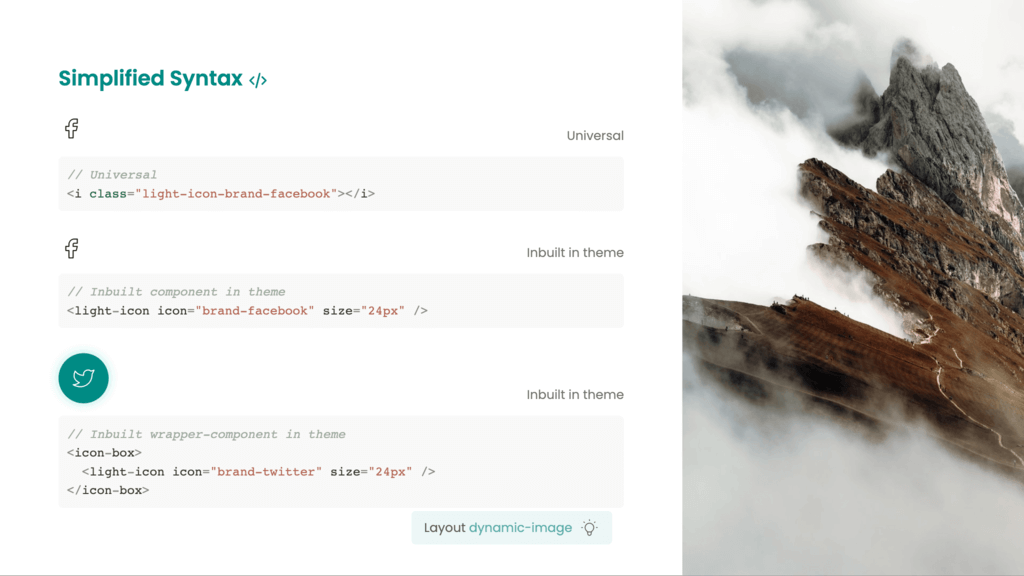Click the closing </icon-box> tag line
Image resolution: width=1024 pixels, height=576 pixels.
(108, 490)
